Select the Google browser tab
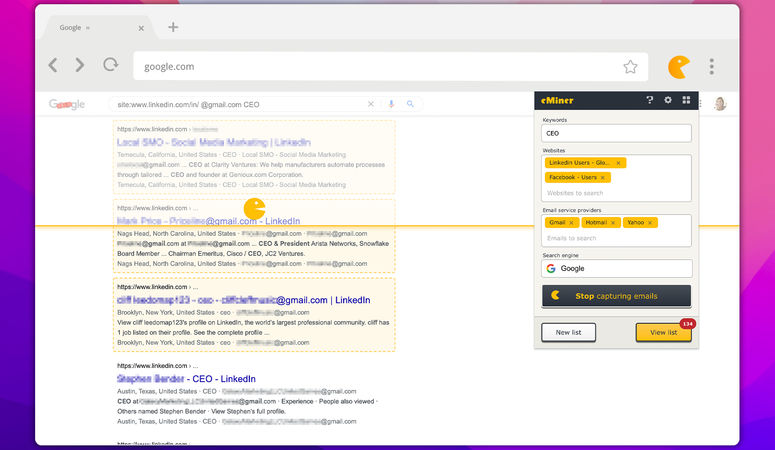 [x=99, y=28]
